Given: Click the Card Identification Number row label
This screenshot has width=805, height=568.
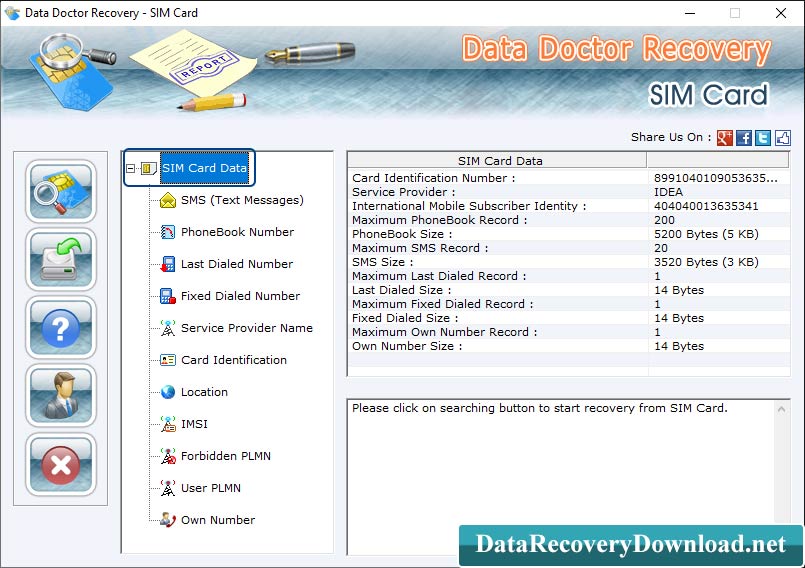Looking at the screenshot, I should coord(433,178).
